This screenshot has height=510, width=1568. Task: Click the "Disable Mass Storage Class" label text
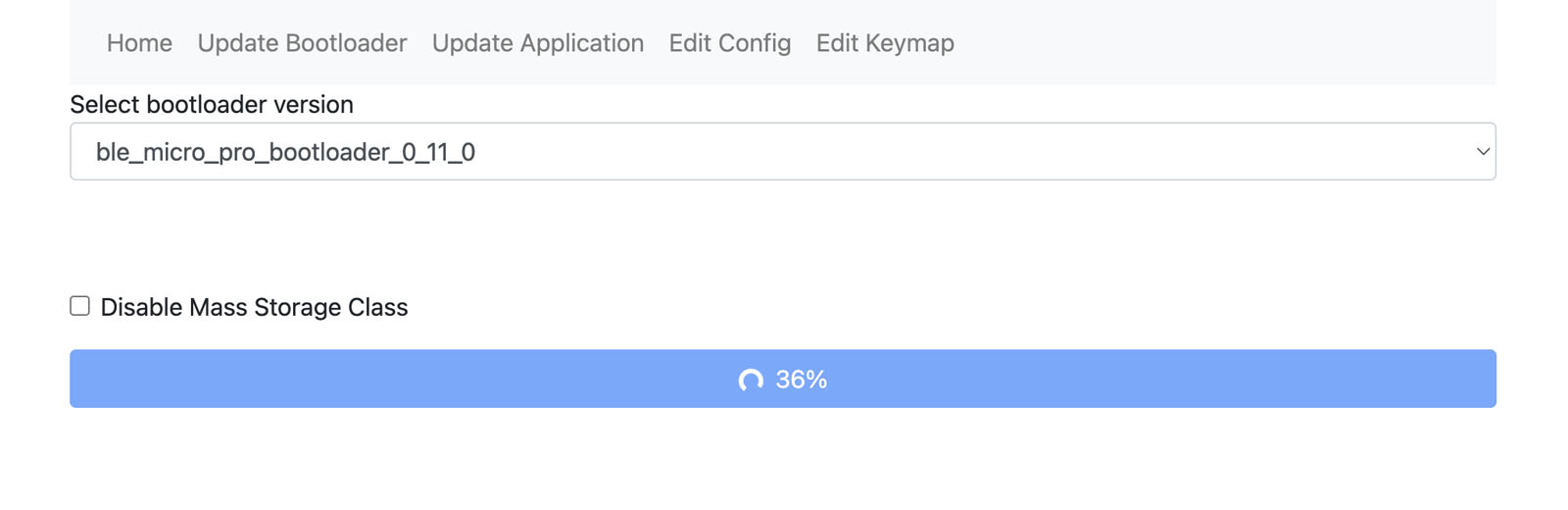pyautogui.click(x=254, y=307)
